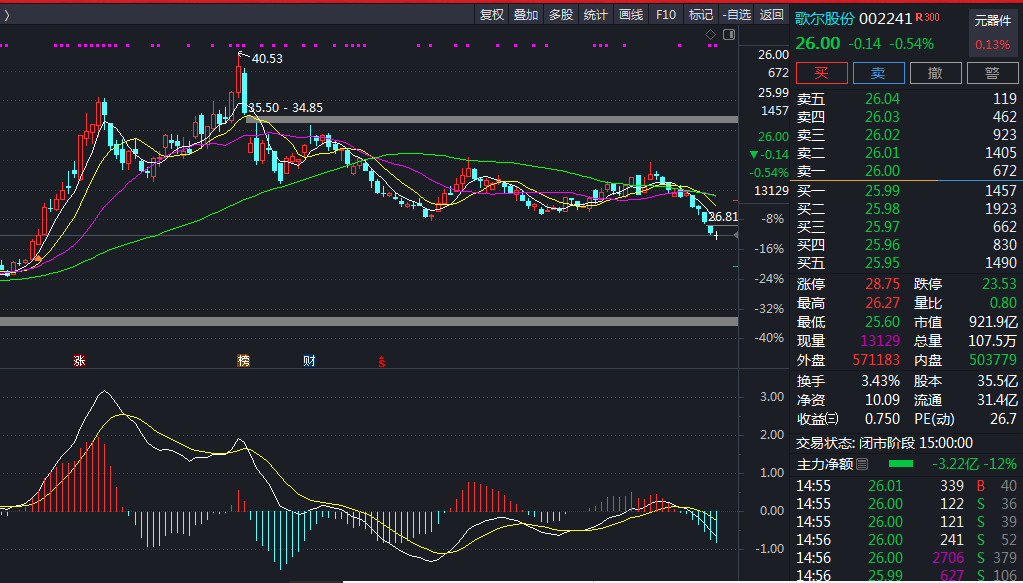1023x583 pixels.
Task: Click the orange 榜 event marker
Action: 243,361
